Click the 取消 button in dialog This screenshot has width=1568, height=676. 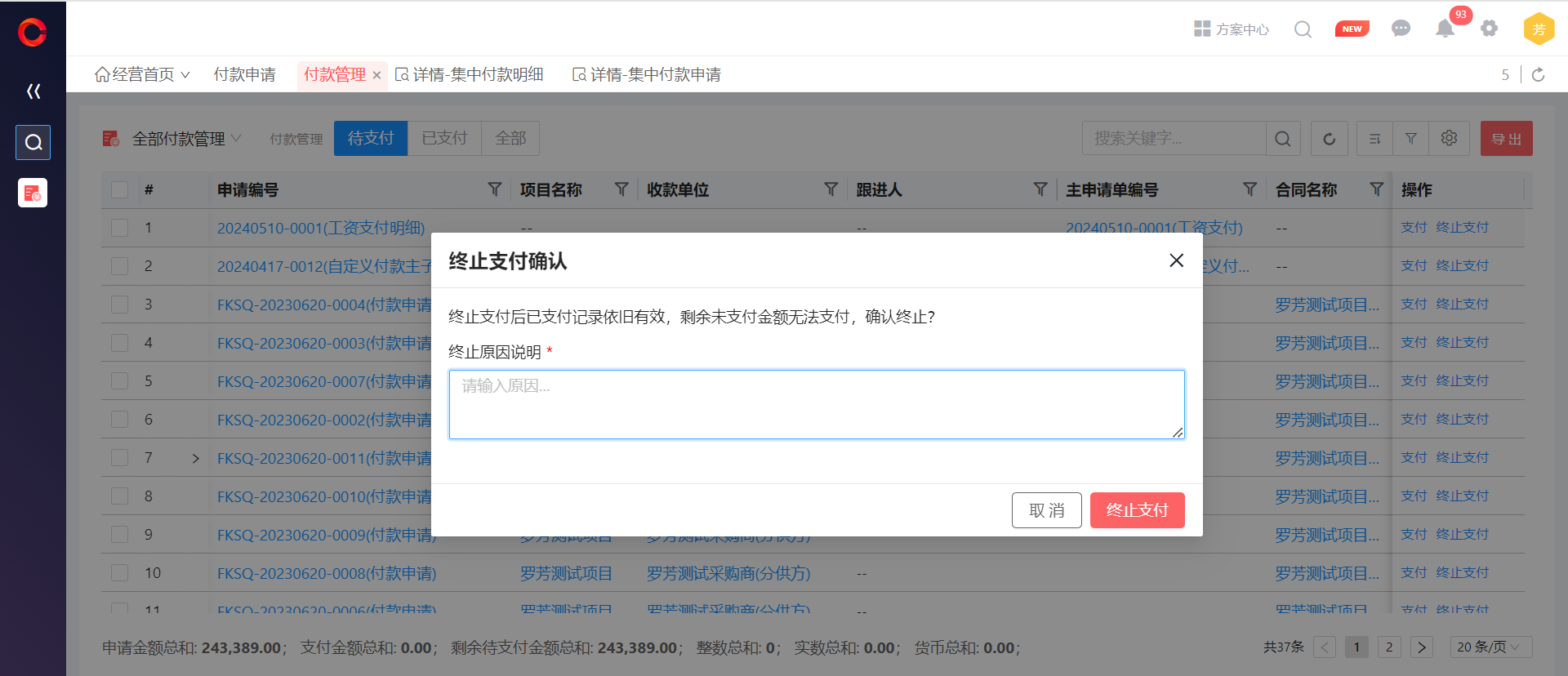coord(1046,510)
